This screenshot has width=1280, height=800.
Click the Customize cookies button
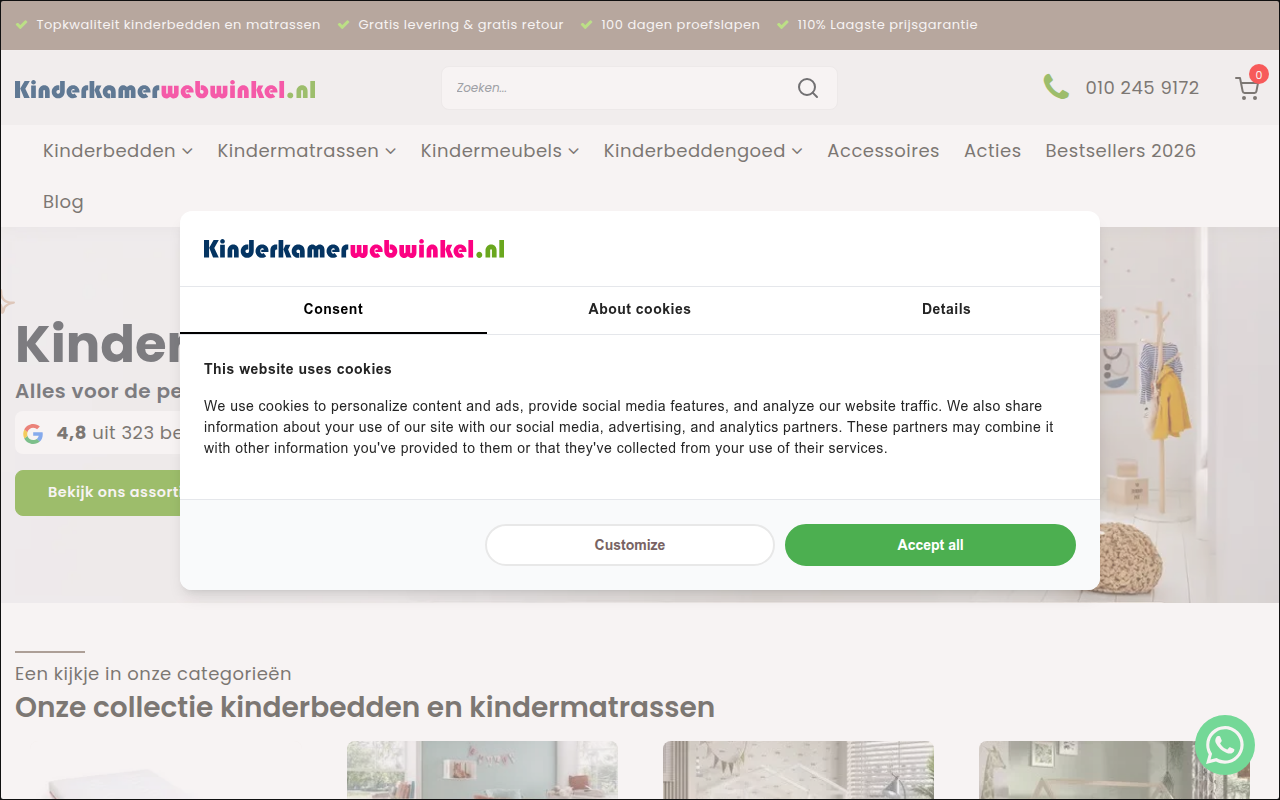coord(630,545)
